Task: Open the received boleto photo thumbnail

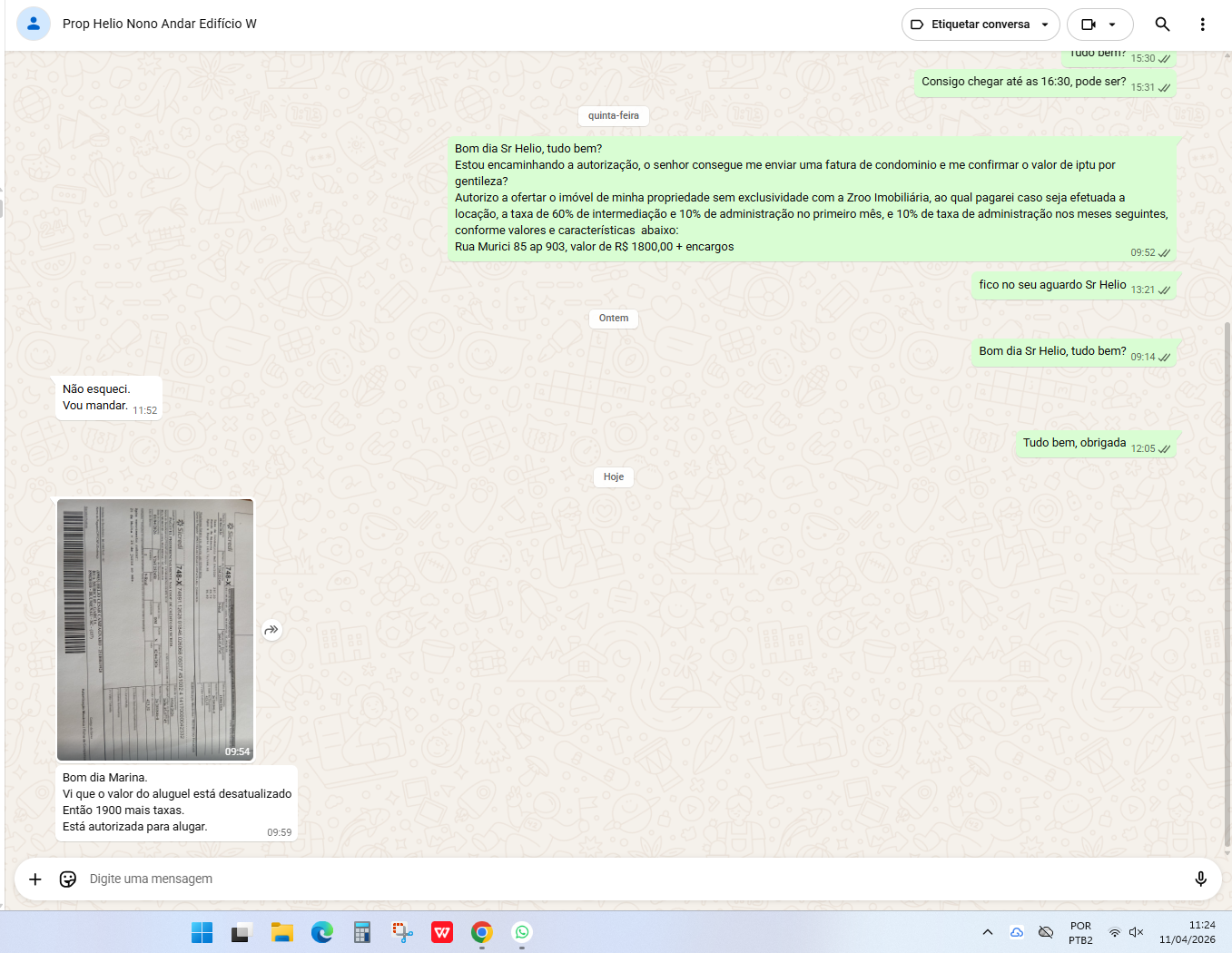Action: (155, 630)
